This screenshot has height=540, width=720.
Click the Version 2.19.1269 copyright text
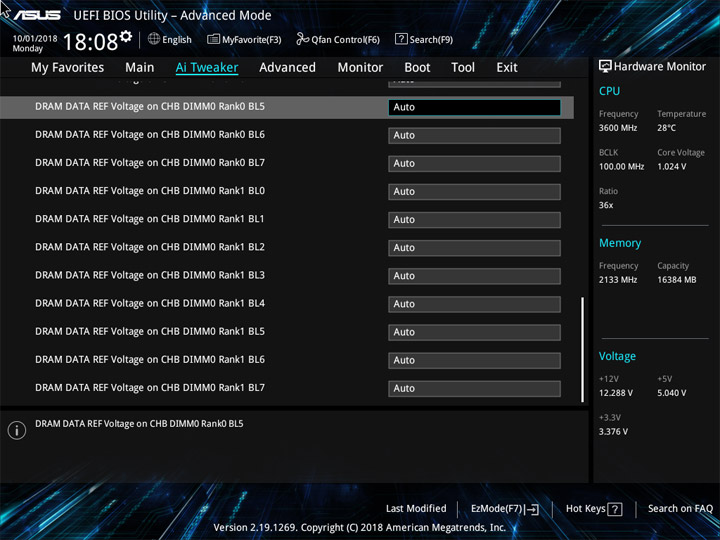(x=360, y=527)
